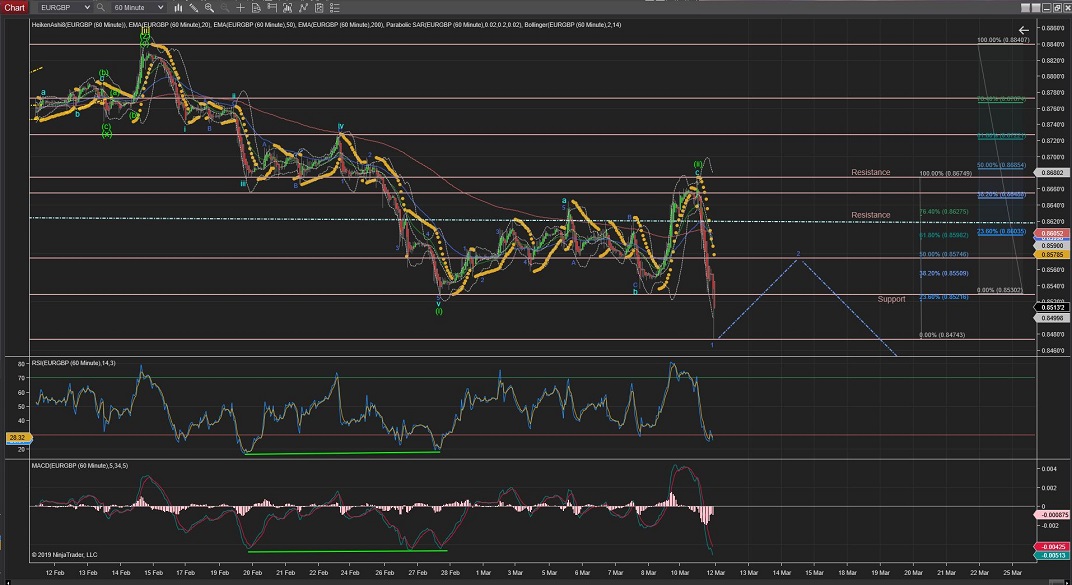This screenshot has width=1072, height=585.
Task: Open the chart templates clipboard icon
Action: [x=319, y=8]
